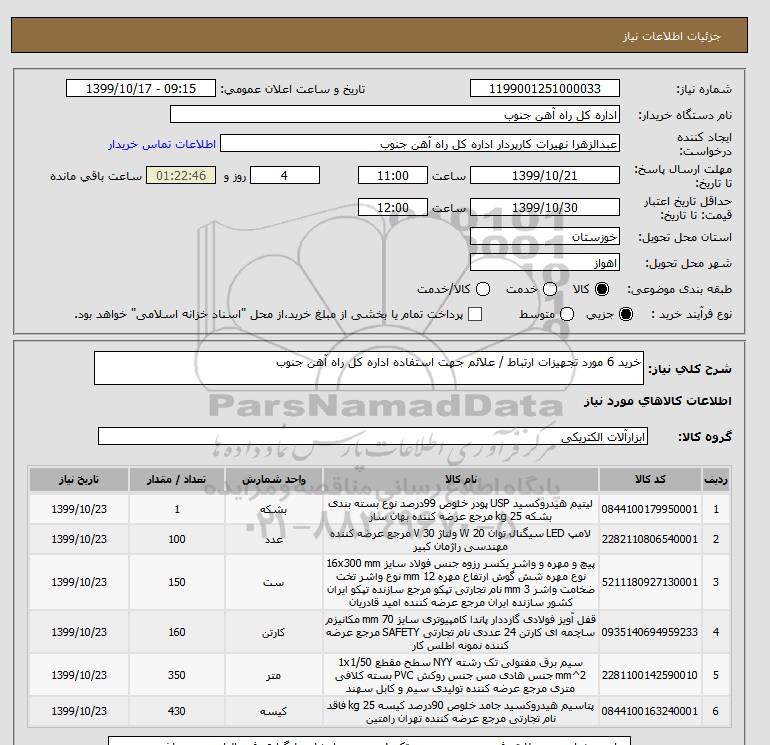This screenshot has height=745, width=770.
Task: Select the کالا/خدمت radio button
Action: [x=483, y=289]
